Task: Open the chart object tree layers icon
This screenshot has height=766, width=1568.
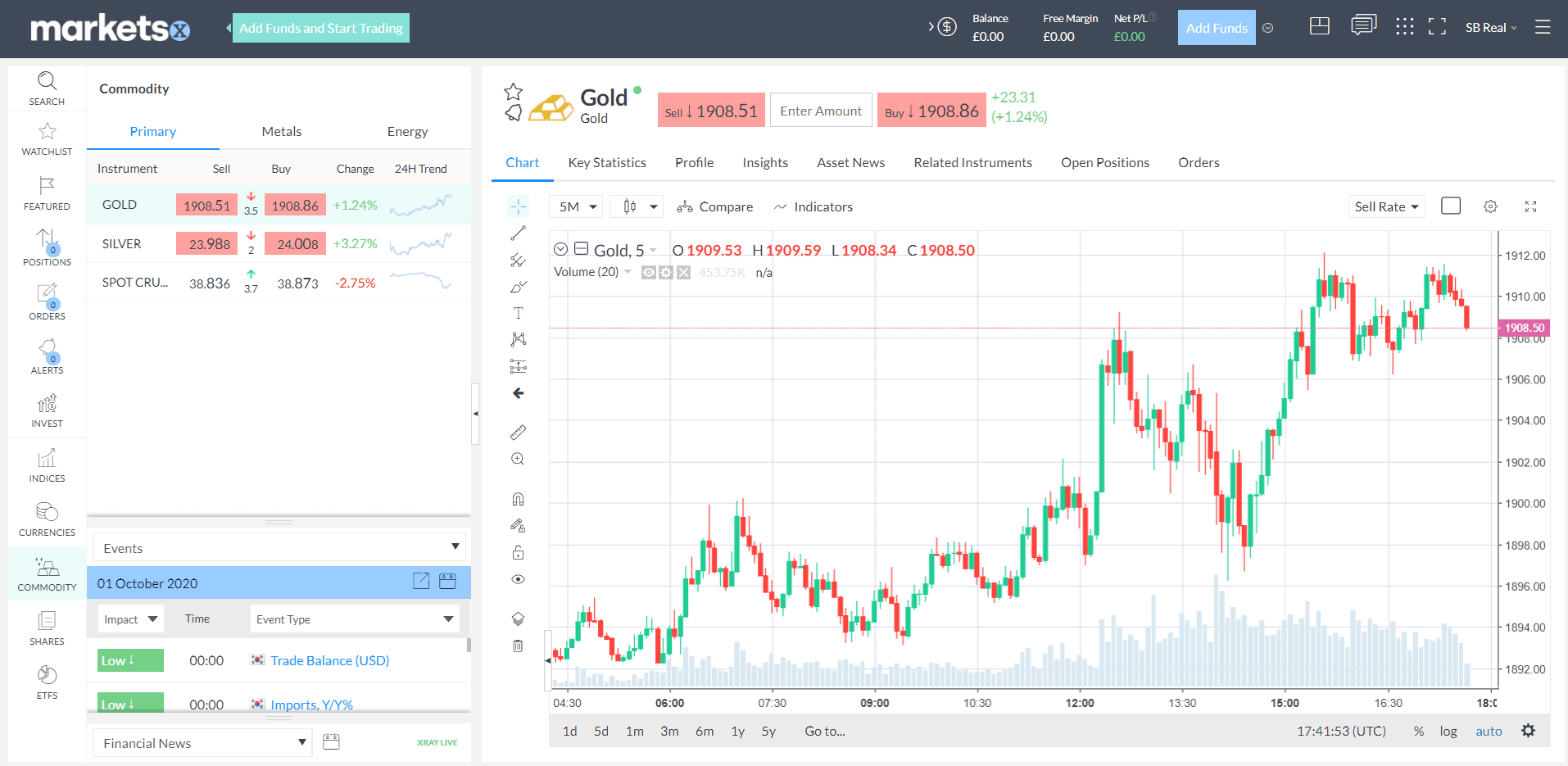Action: coord(518,619)
